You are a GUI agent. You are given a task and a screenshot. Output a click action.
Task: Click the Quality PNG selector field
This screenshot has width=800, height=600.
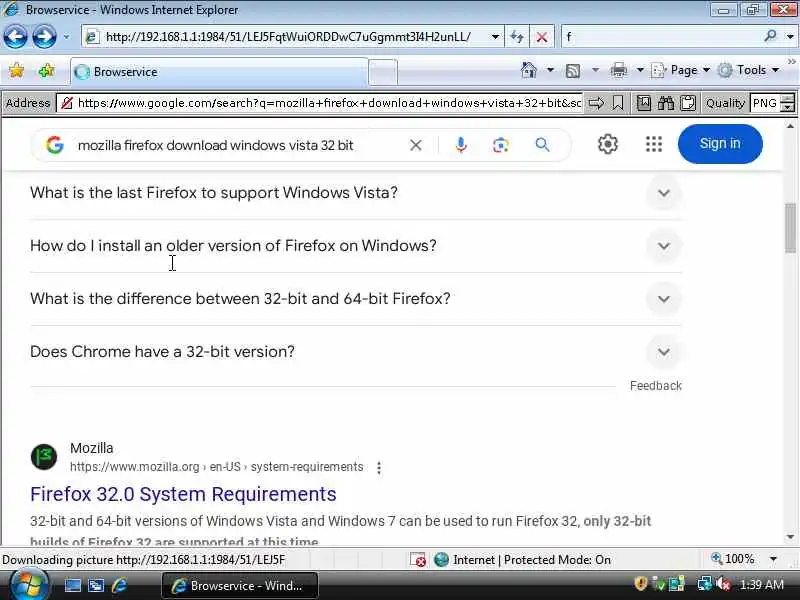click(766, 103)
